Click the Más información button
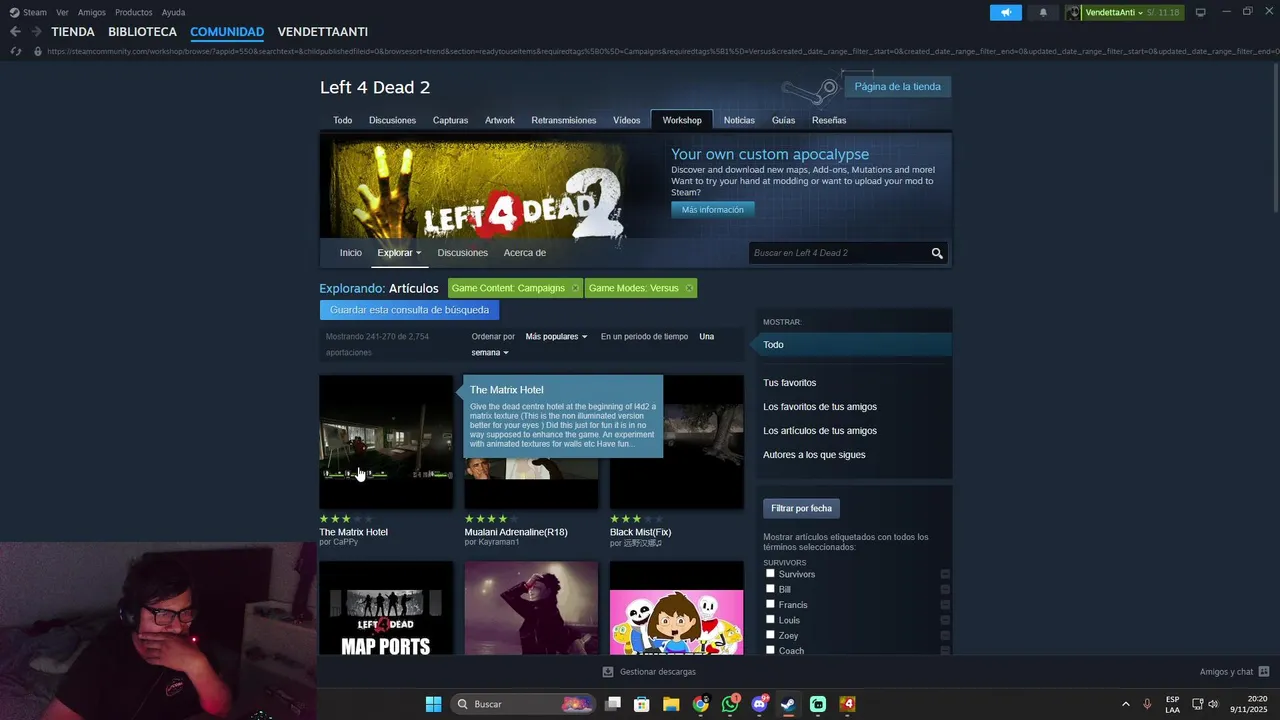Viewport: 1280px width, 720px height. click(x=713, y=210)
